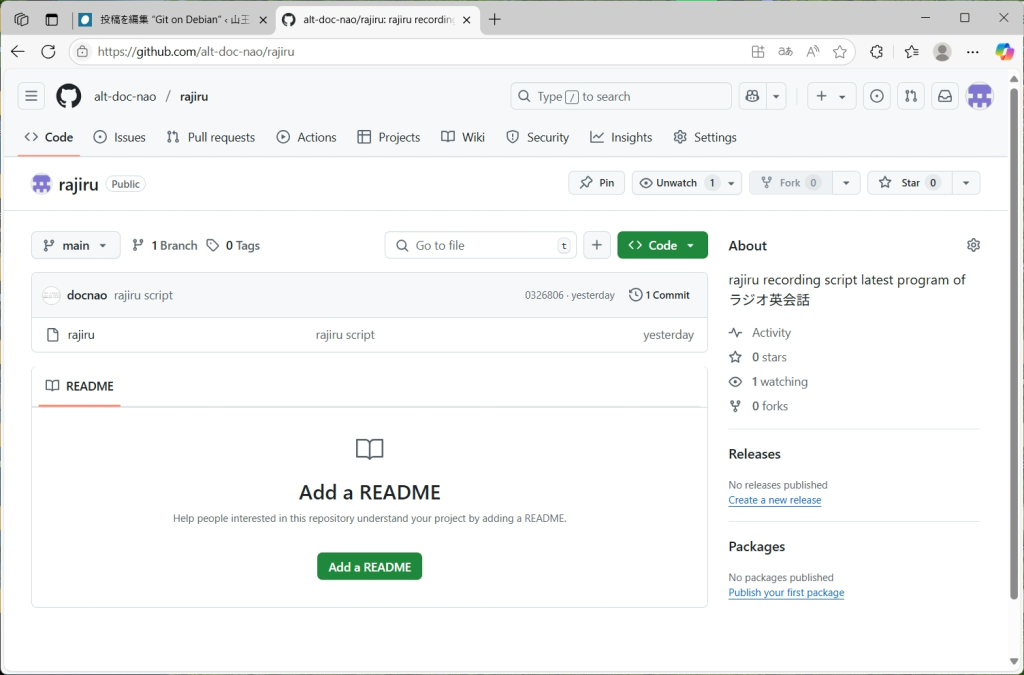Open the Add file plus button
This screenshot has width=1024, height=675.
pyautogui.click(x=597, y=245)
